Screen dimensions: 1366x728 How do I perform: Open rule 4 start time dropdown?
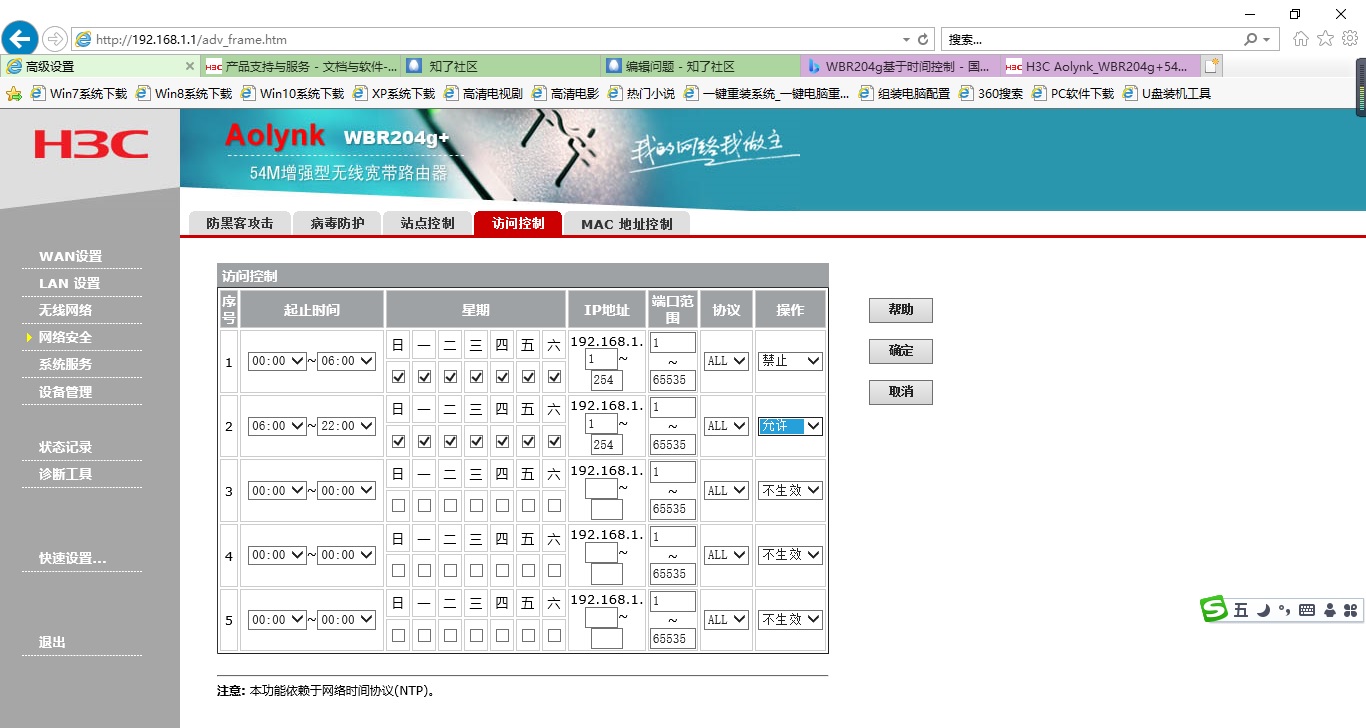pyautogui.click(x=277, y=555)
